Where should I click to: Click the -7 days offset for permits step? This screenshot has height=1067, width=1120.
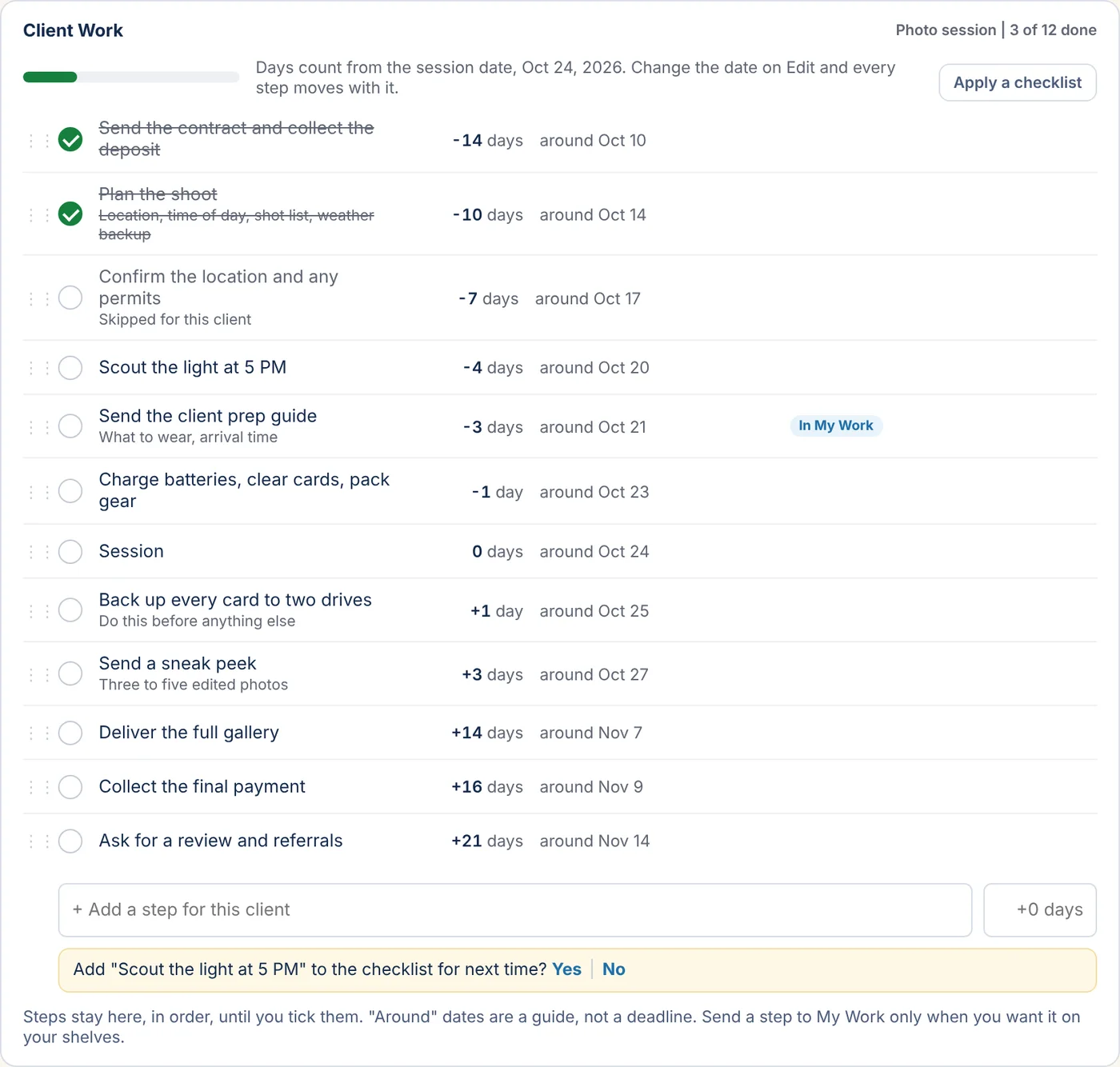488,298
